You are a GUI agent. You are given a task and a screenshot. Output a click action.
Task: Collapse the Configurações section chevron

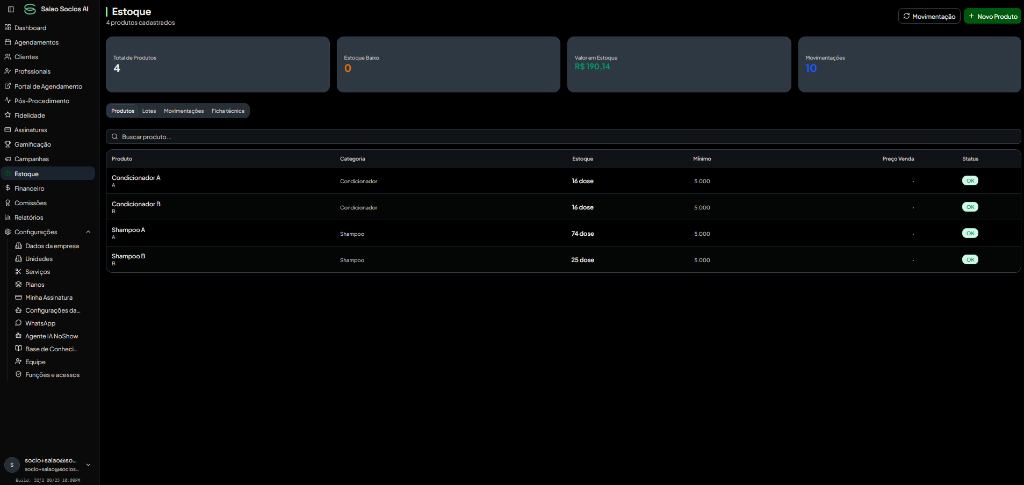(x=88, y=232)
